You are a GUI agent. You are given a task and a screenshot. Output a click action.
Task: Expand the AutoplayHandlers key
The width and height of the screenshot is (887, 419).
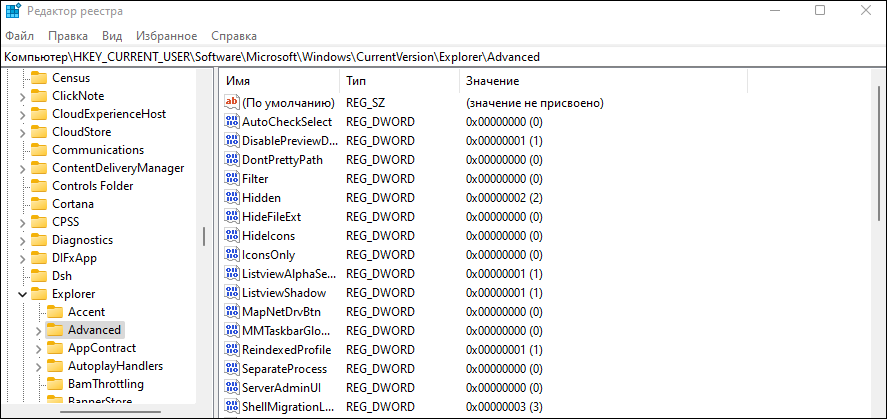pos(38,367)
